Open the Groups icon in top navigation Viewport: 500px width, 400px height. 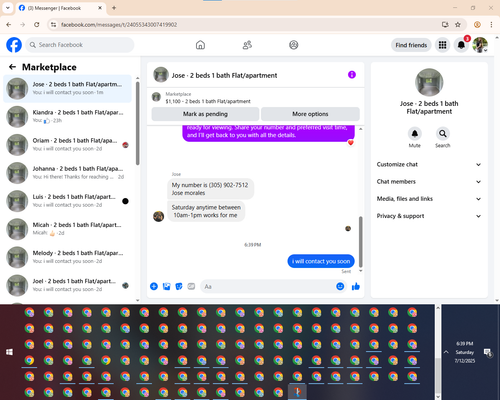[x=294, y=45]
